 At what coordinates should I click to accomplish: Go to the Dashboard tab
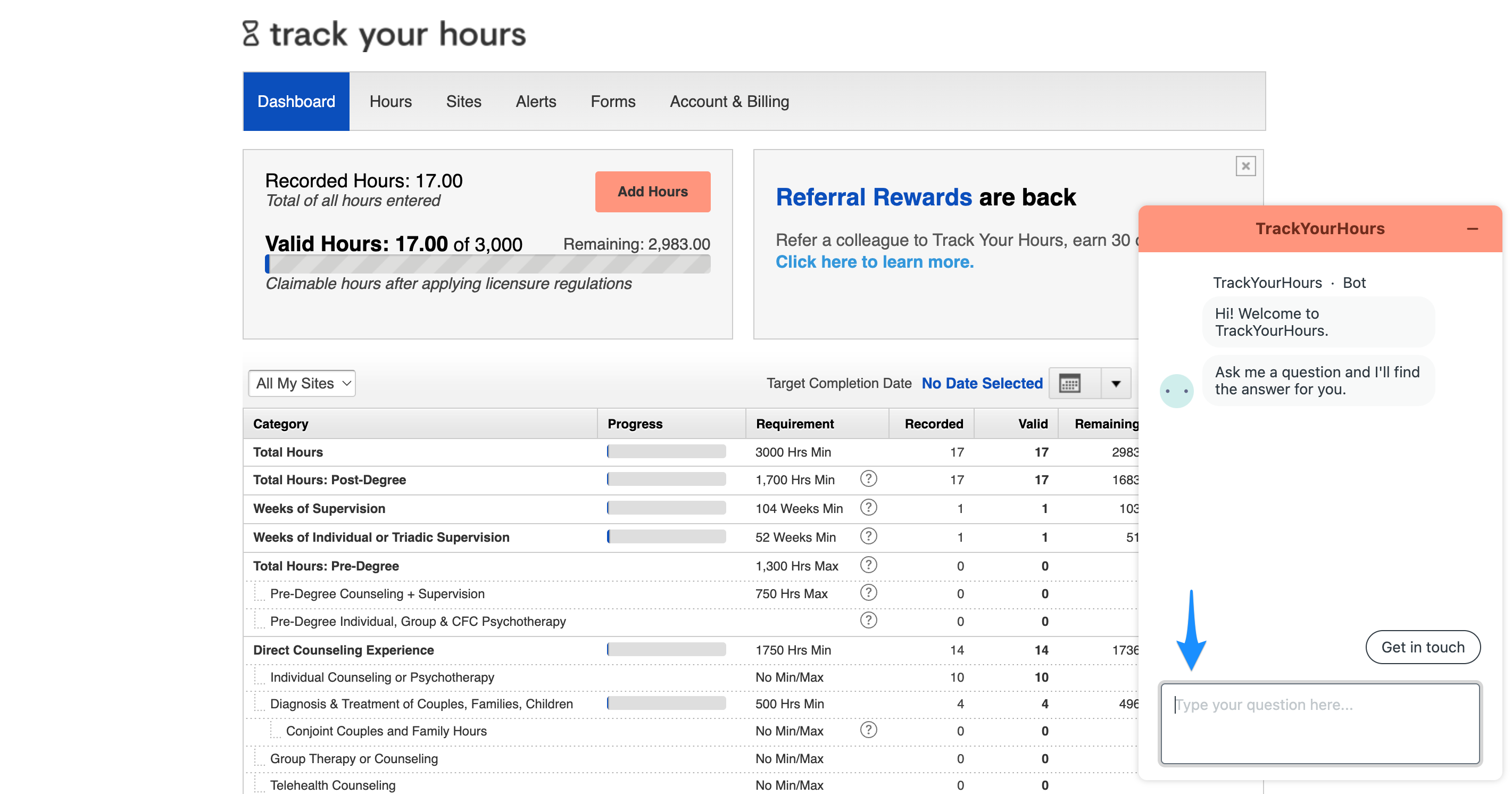296,102
